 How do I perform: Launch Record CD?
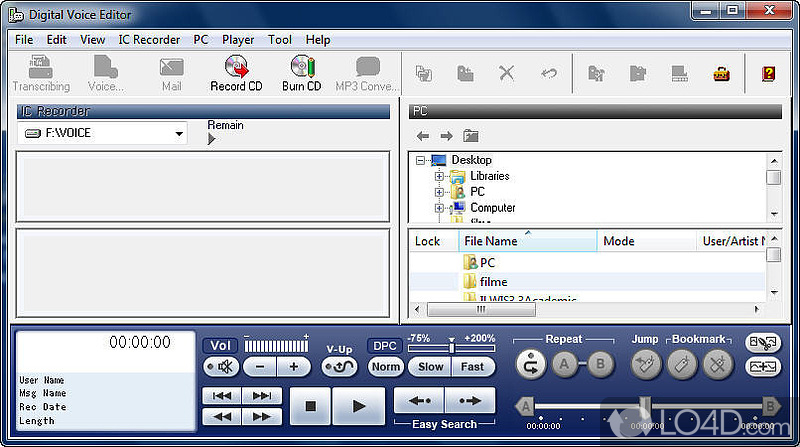click(236, 74)
